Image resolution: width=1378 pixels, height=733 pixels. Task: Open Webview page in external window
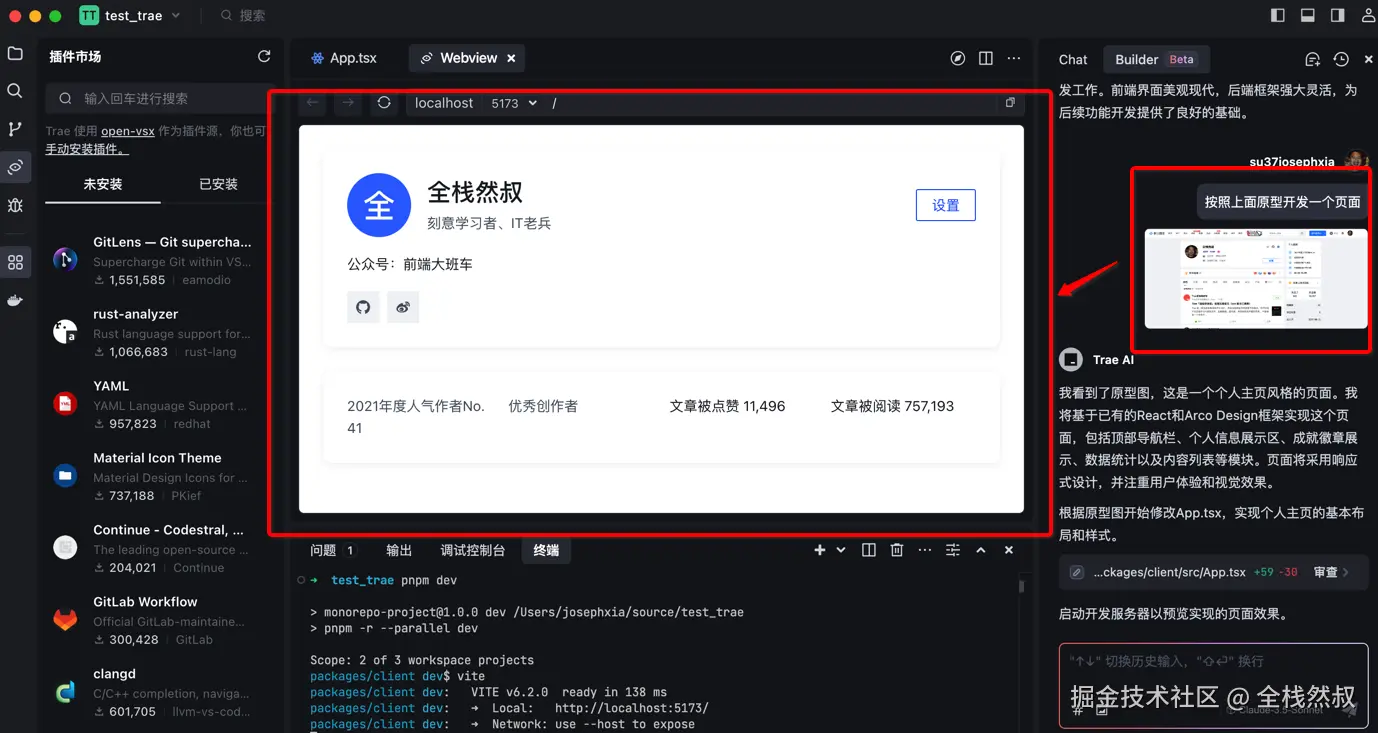pos(1010,103)
